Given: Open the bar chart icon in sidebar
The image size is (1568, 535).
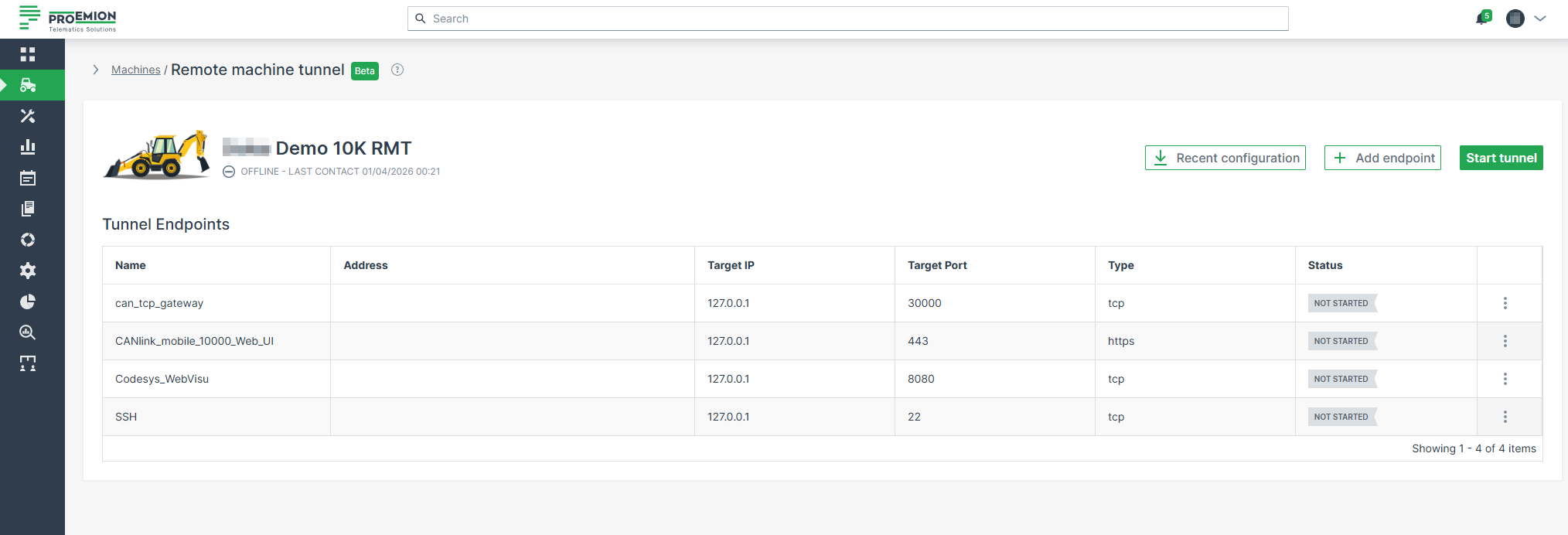Looking at the screenshot, I should tap(28, 147).
